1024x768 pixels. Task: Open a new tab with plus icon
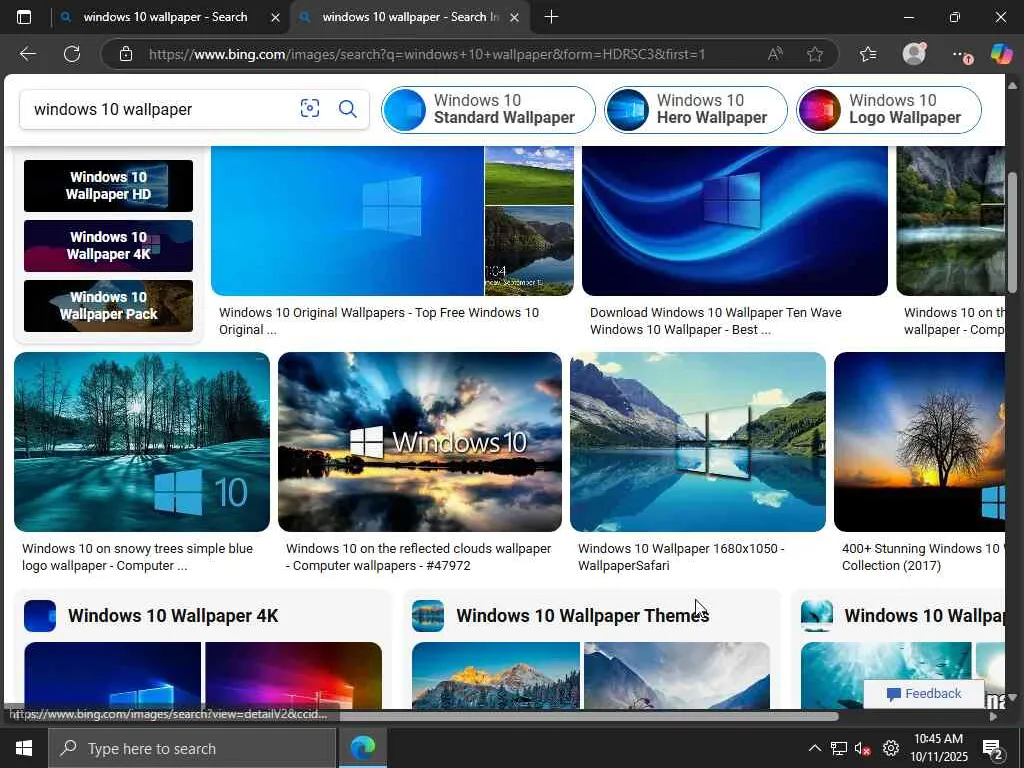(x=551, y=17)
